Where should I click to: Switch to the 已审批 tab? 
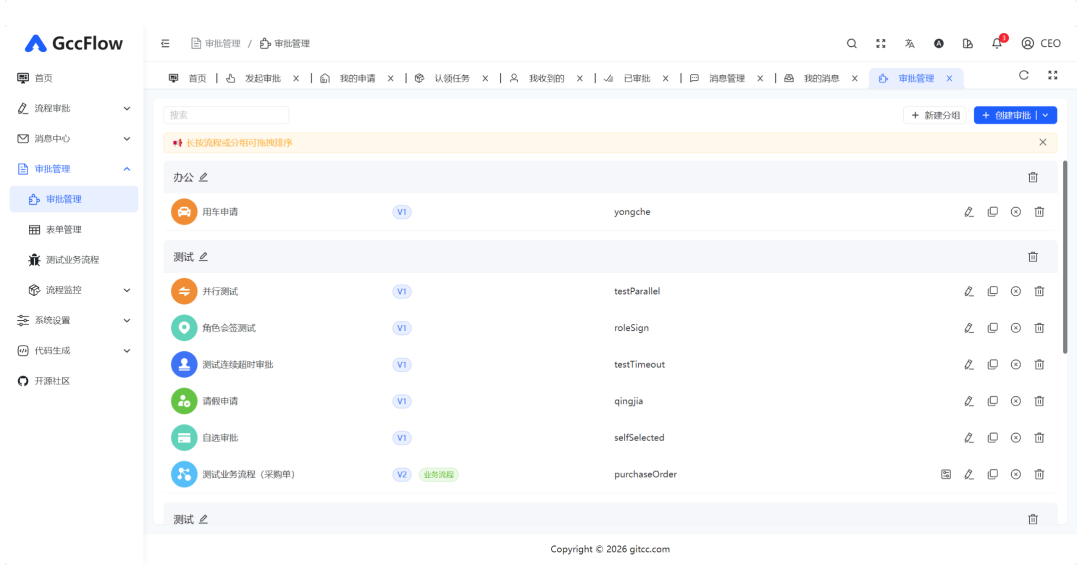636,79
